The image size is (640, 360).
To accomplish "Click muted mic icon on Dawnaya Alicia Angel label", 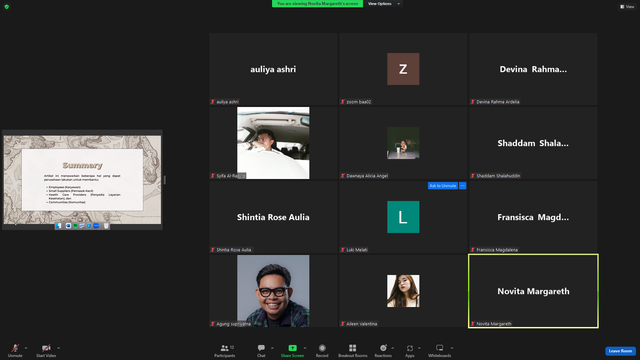I will coord(342,176).
